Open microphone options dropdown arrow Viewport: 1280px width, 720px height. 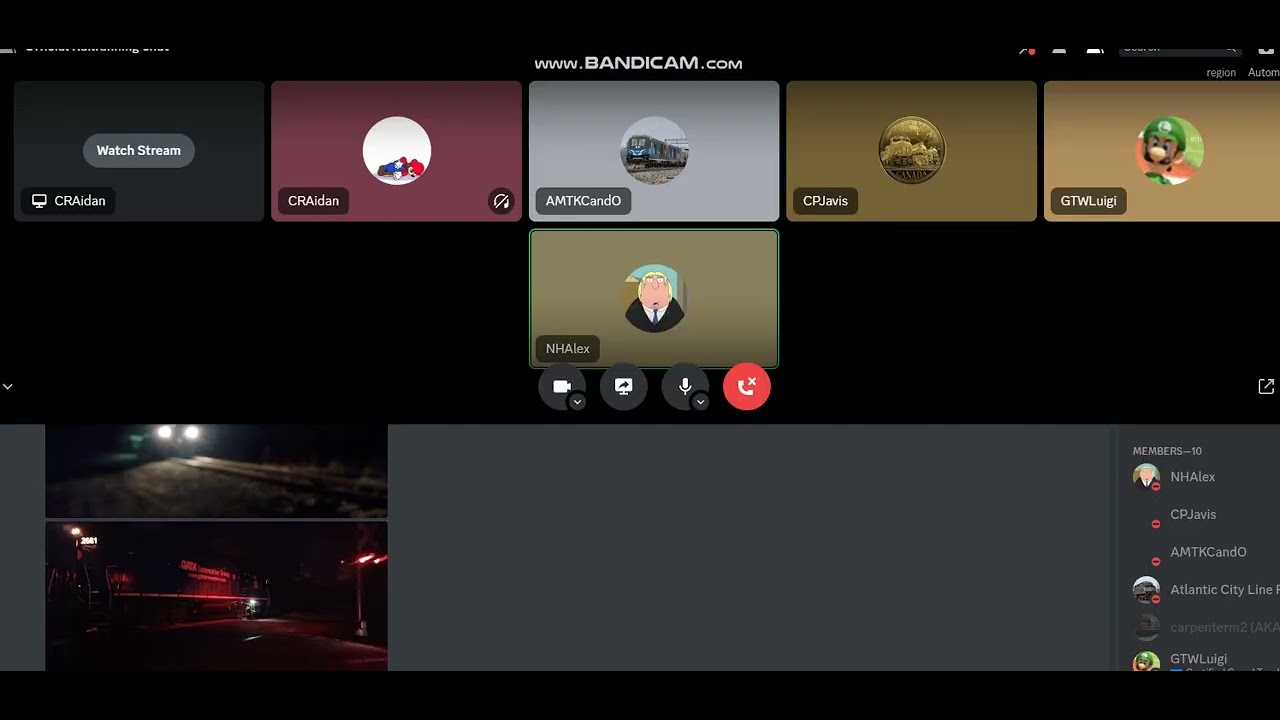pos(701,402)
